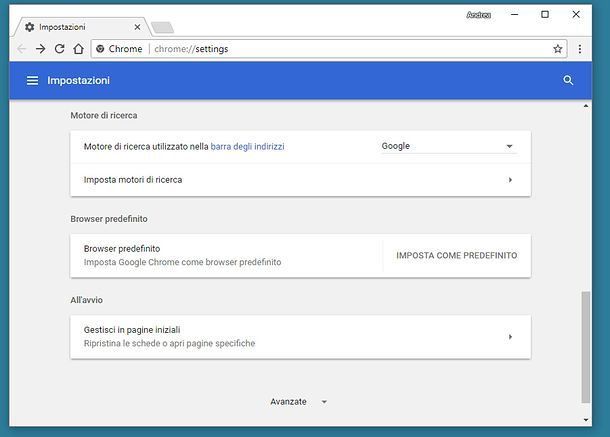Screen dimensions: 610x437
Task: Click the vertical scrollbar thumb
Action: 585,347
